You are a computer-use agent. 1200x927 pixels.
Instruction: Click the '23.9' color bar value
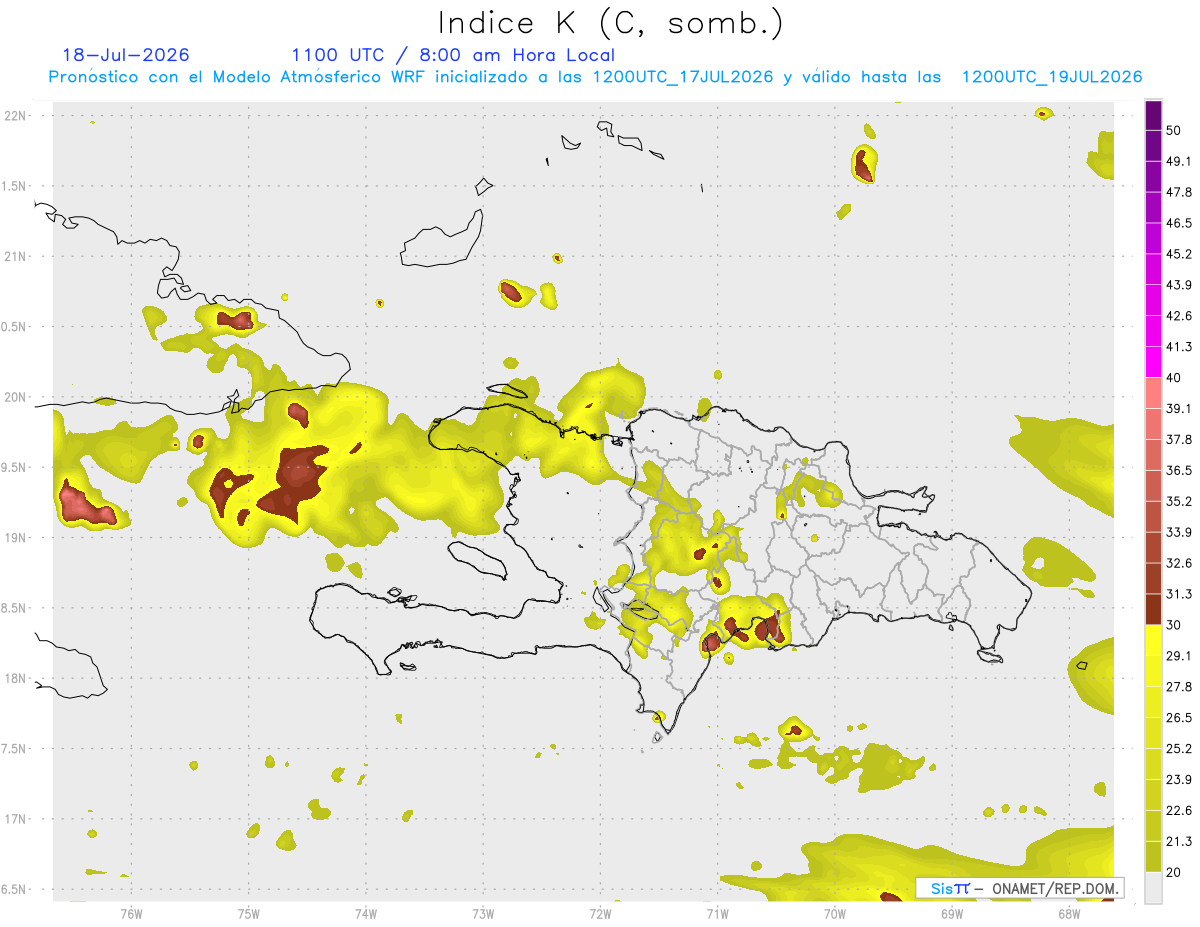(x=1180, y=779)
